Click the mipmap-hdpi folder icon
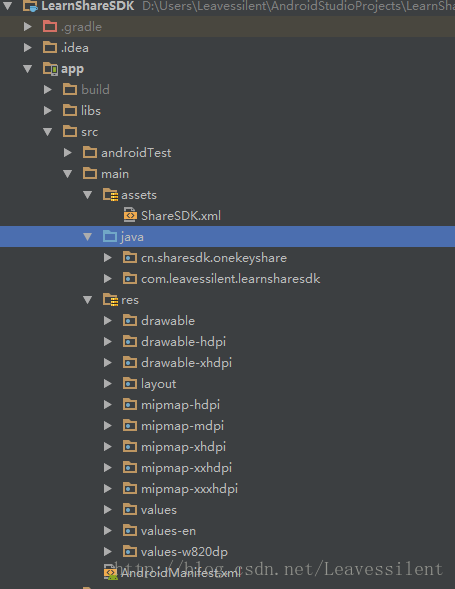 (x=130, y=405)
